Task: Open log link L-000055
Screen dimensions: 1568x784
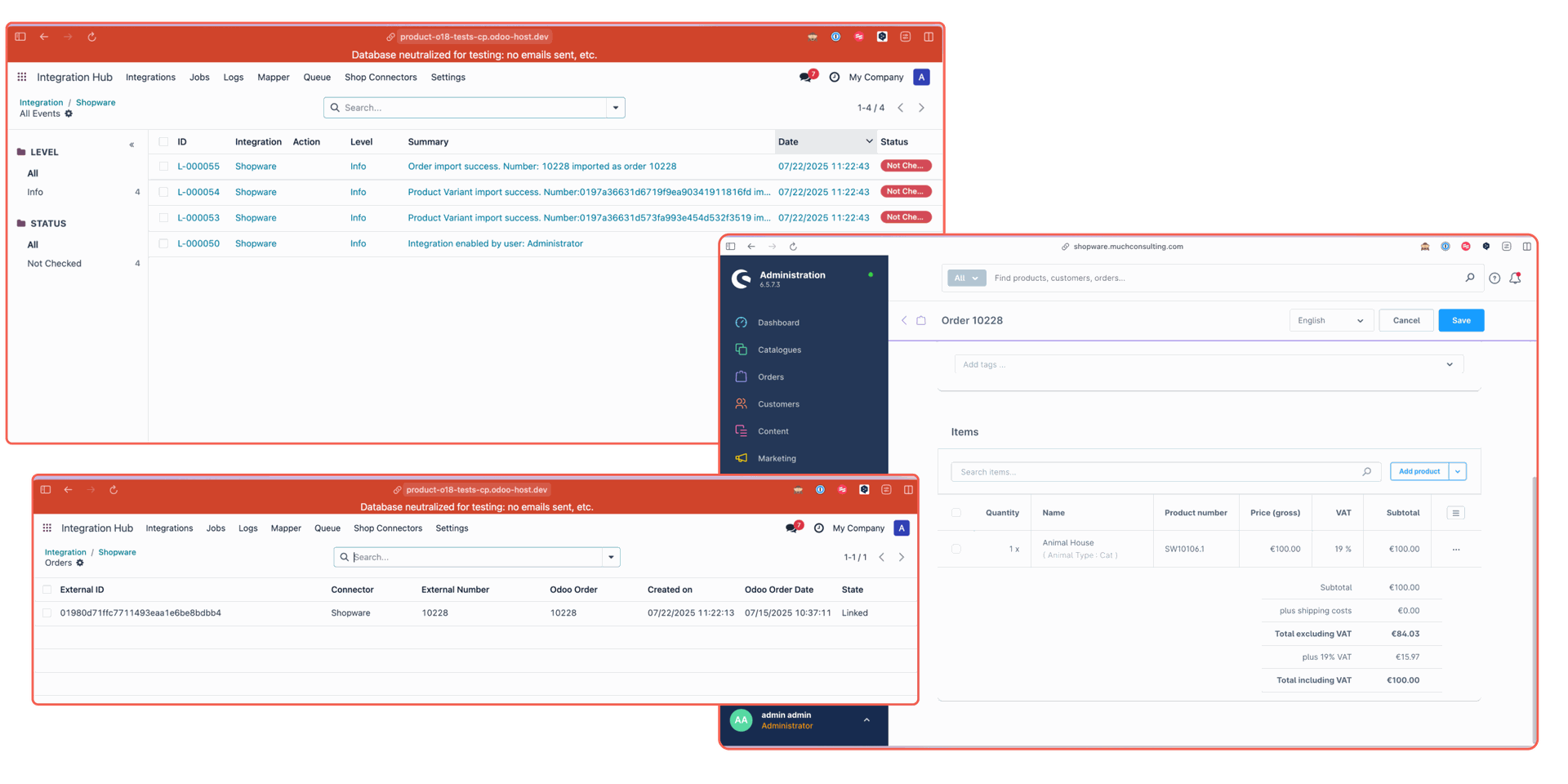Action: point(198,166)
